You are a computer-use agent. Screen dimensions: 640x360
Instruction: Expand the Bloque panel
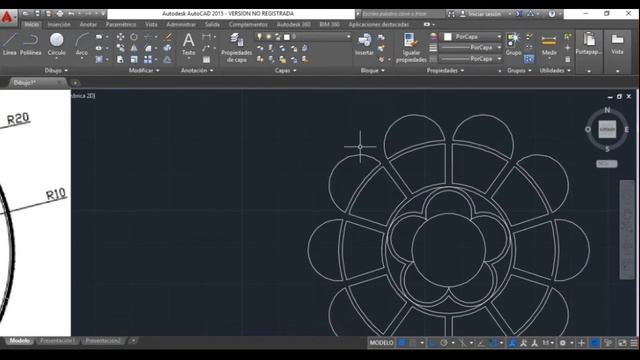click(x=373, y=70)
